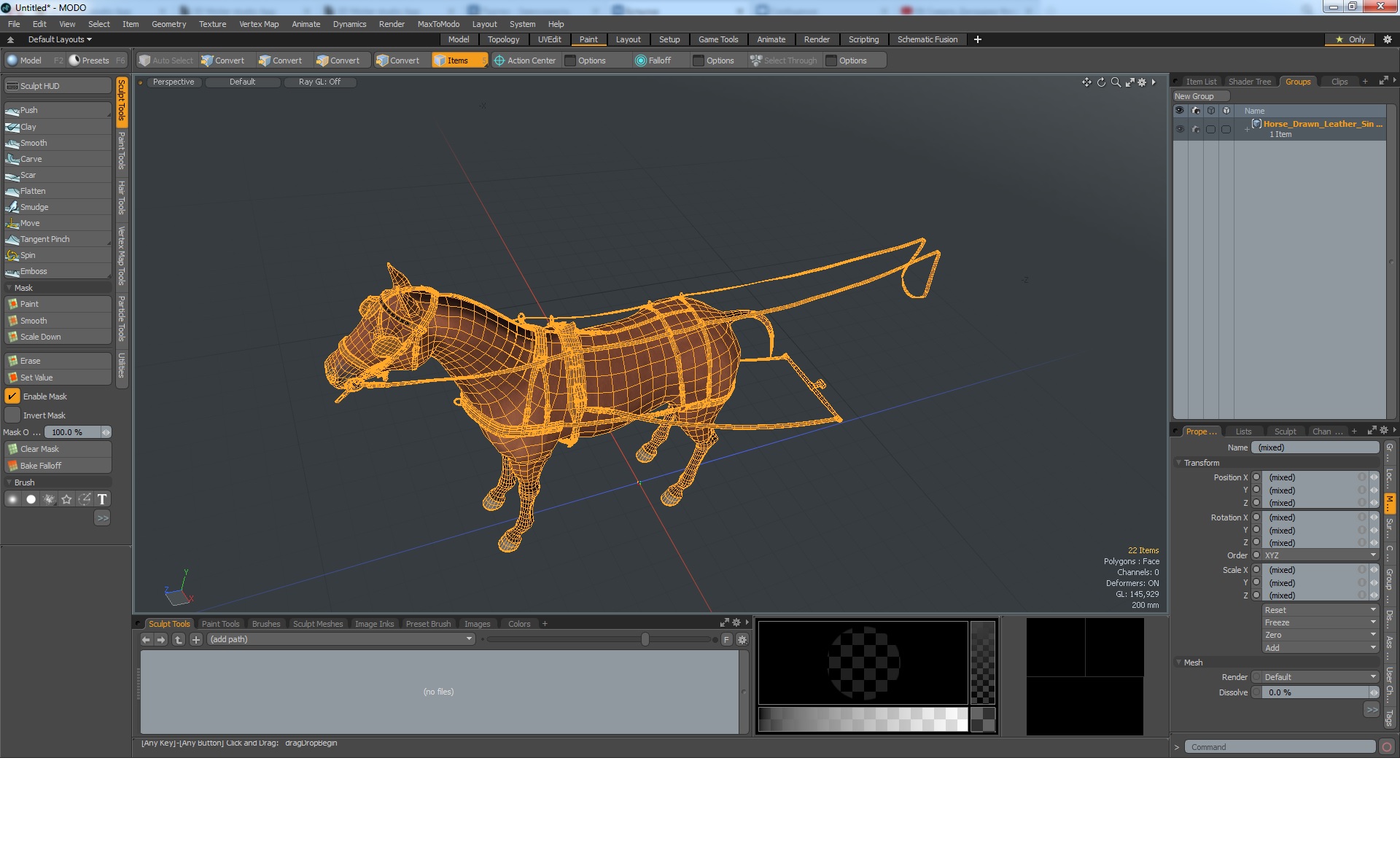Viewport: 1400px width, 844px height.
Task: Toggle Rotation X keyframe channel dot
Action: [x=1256, y=517]
